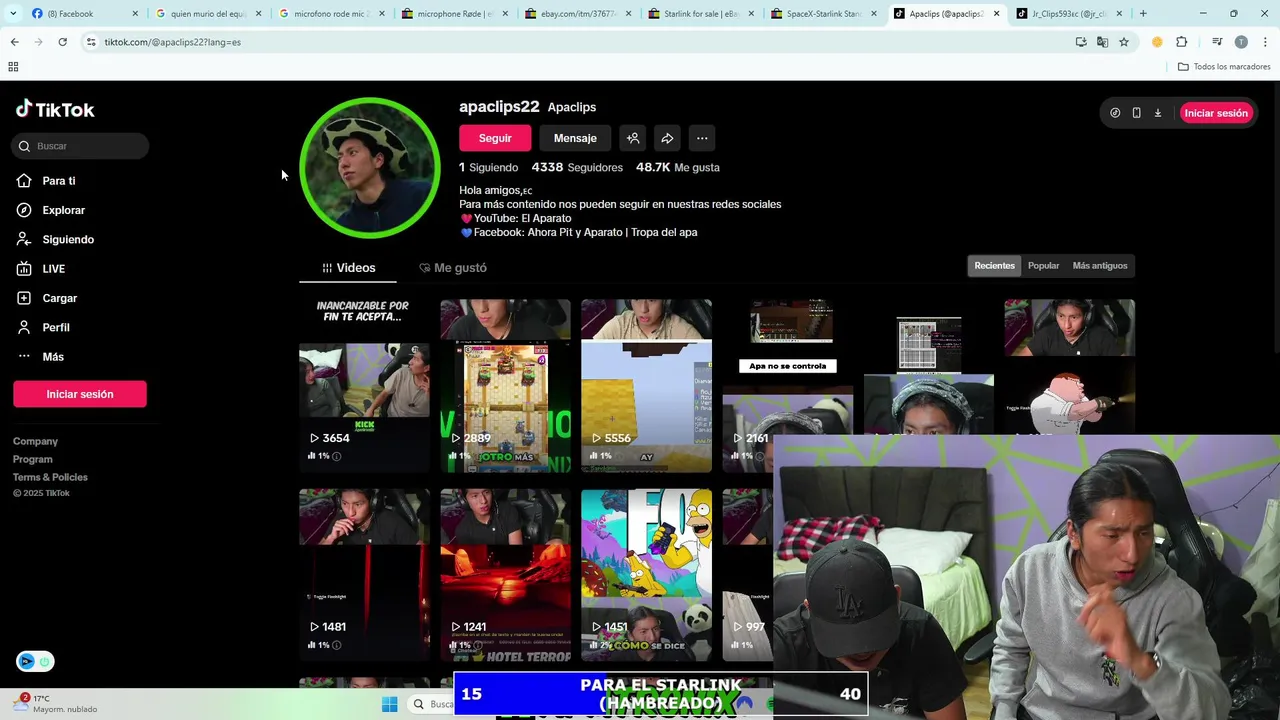Open the Homer Simpson video with 1451 views
The width and height of the screenshot is (1280, 720).
tap(646, 575)
